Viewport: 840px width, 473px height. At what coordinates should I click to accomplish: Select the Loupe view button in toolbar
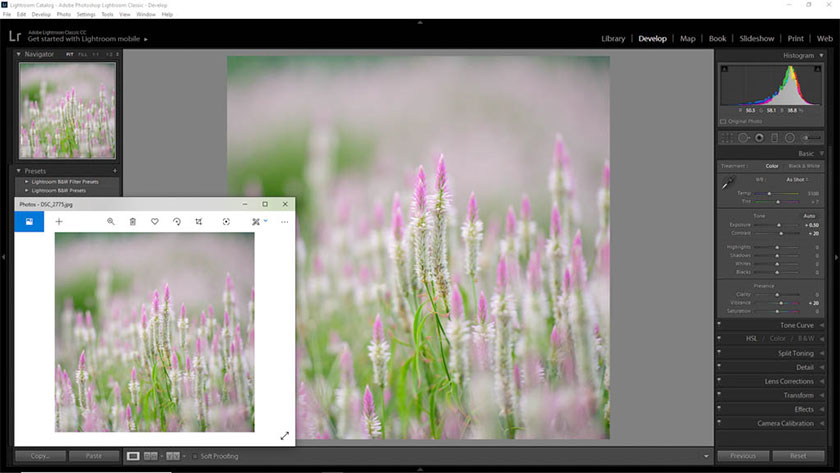click(x=133, y=456)
